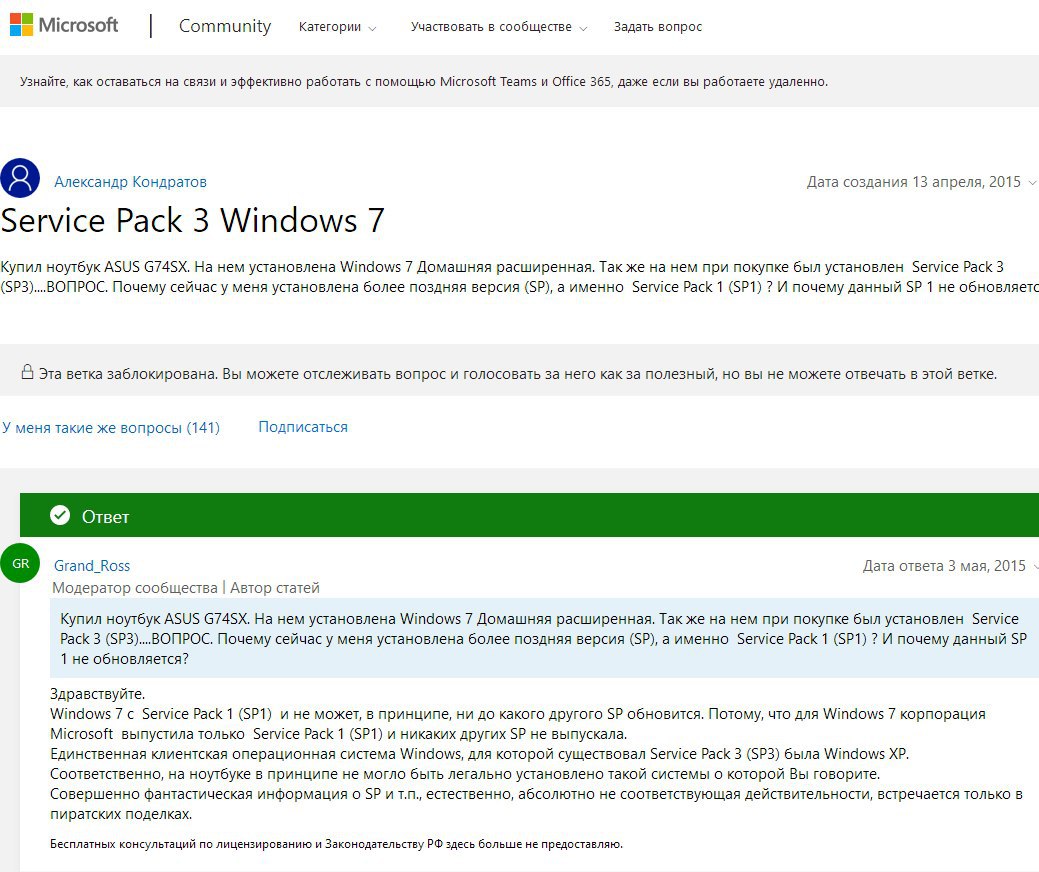Expand the Категории menu

point(337,27)
